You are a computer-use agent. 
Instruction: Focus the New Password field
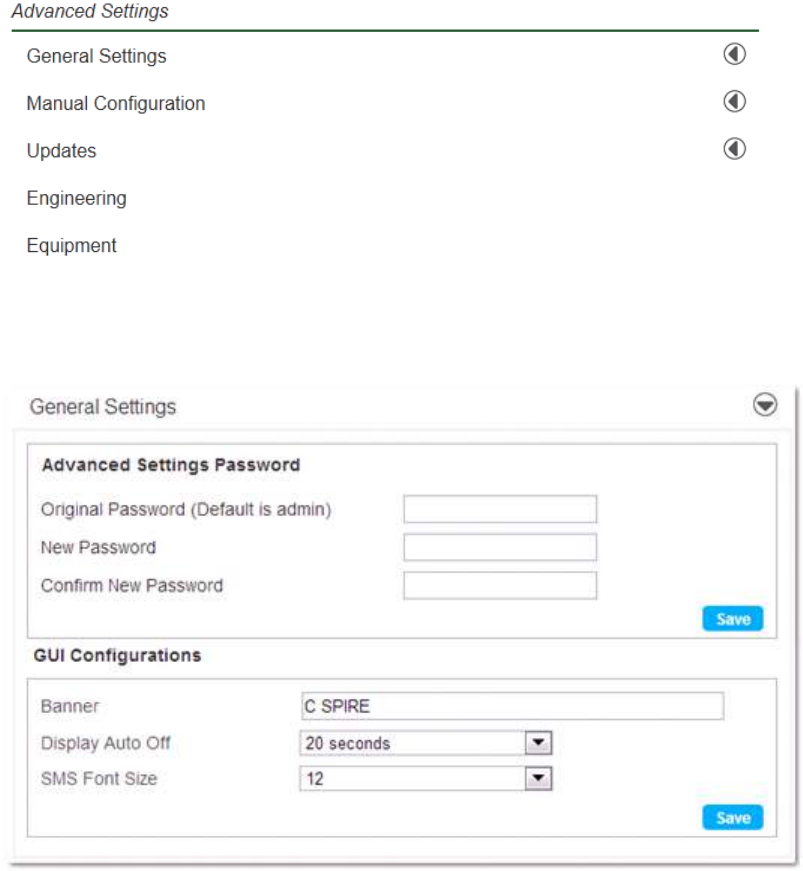[499, 547]
